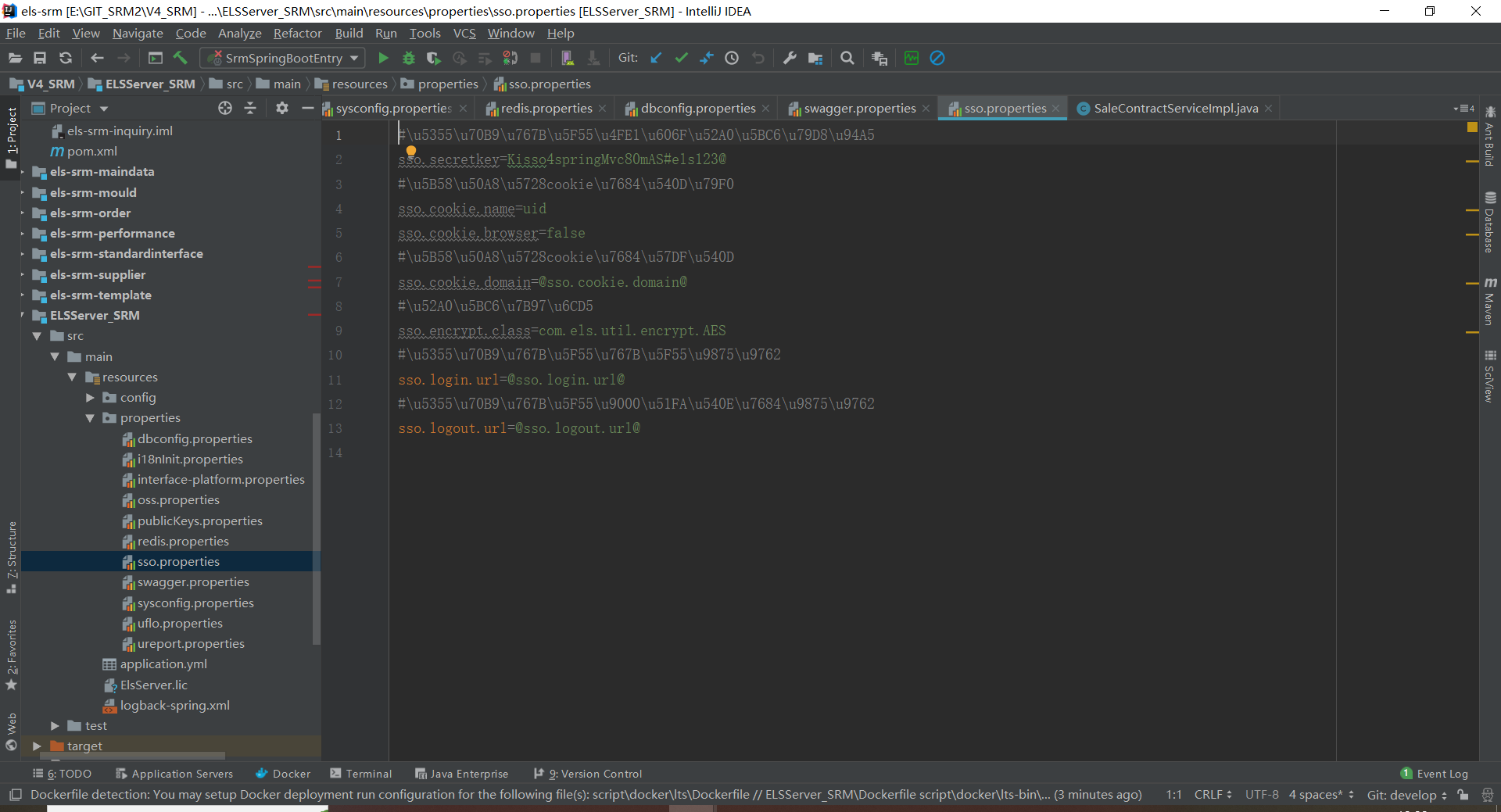Git update project arrow icon
The height and width of the screenshot is (812, 1501).
[x=656, y=58]
